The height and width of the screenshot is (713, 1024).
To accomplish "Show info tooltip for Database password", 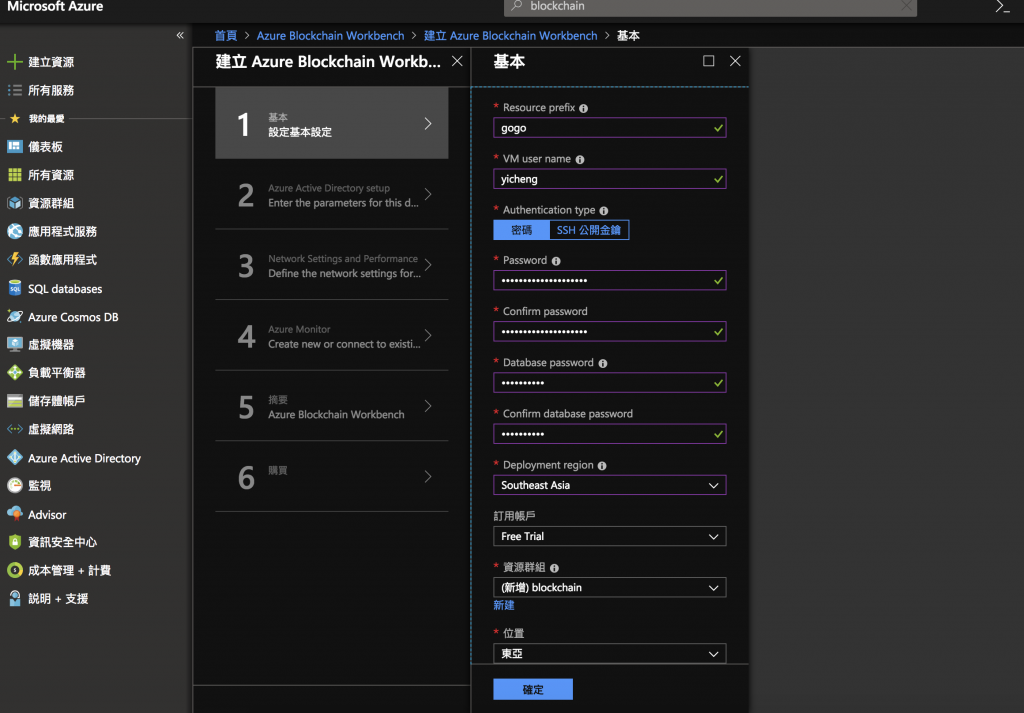I will click(x=603, y=364).
